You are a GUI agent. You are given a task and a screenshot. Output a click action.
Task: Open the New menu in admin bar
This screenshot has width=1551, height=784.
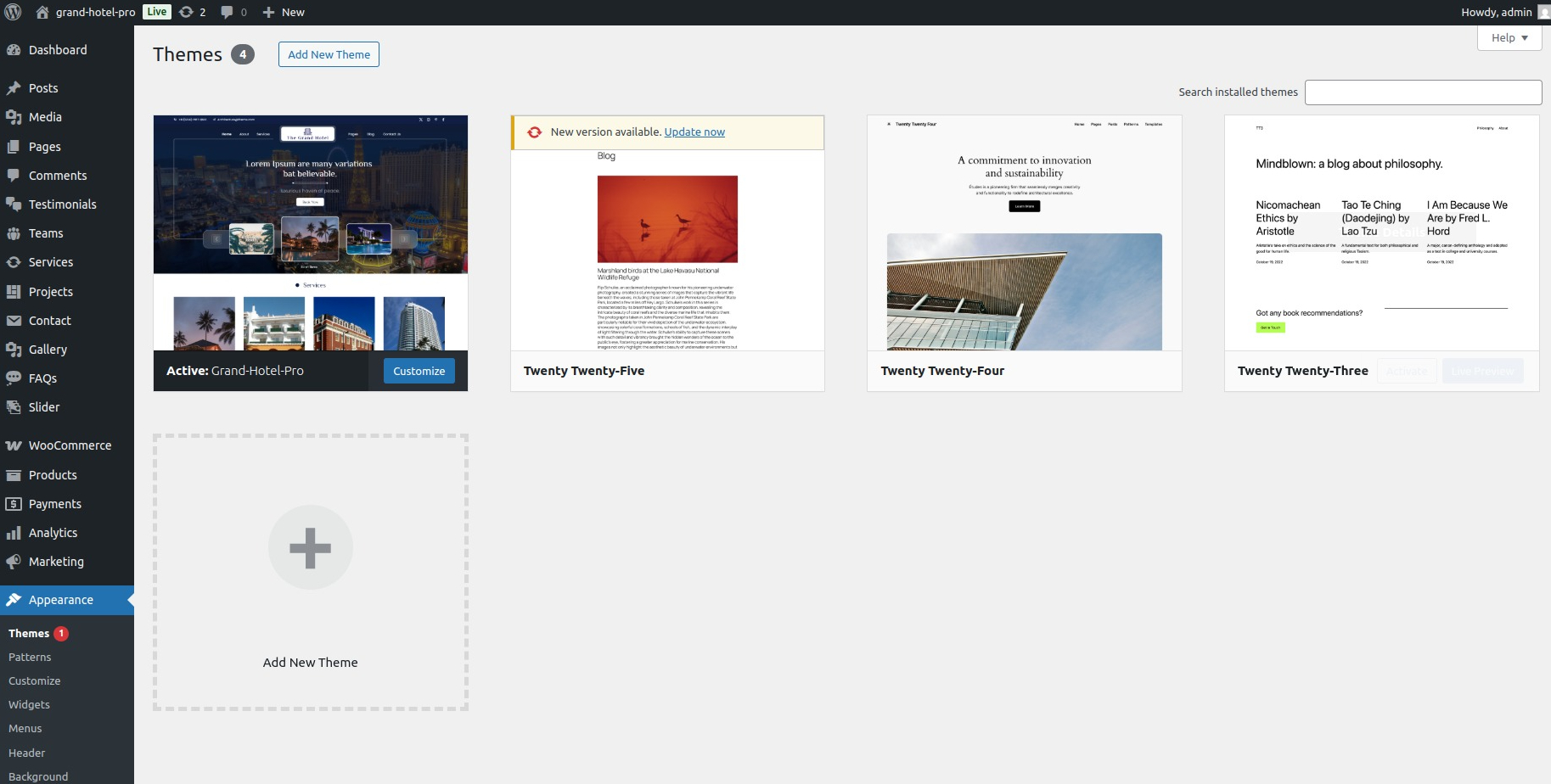click(x=283, y=12)
